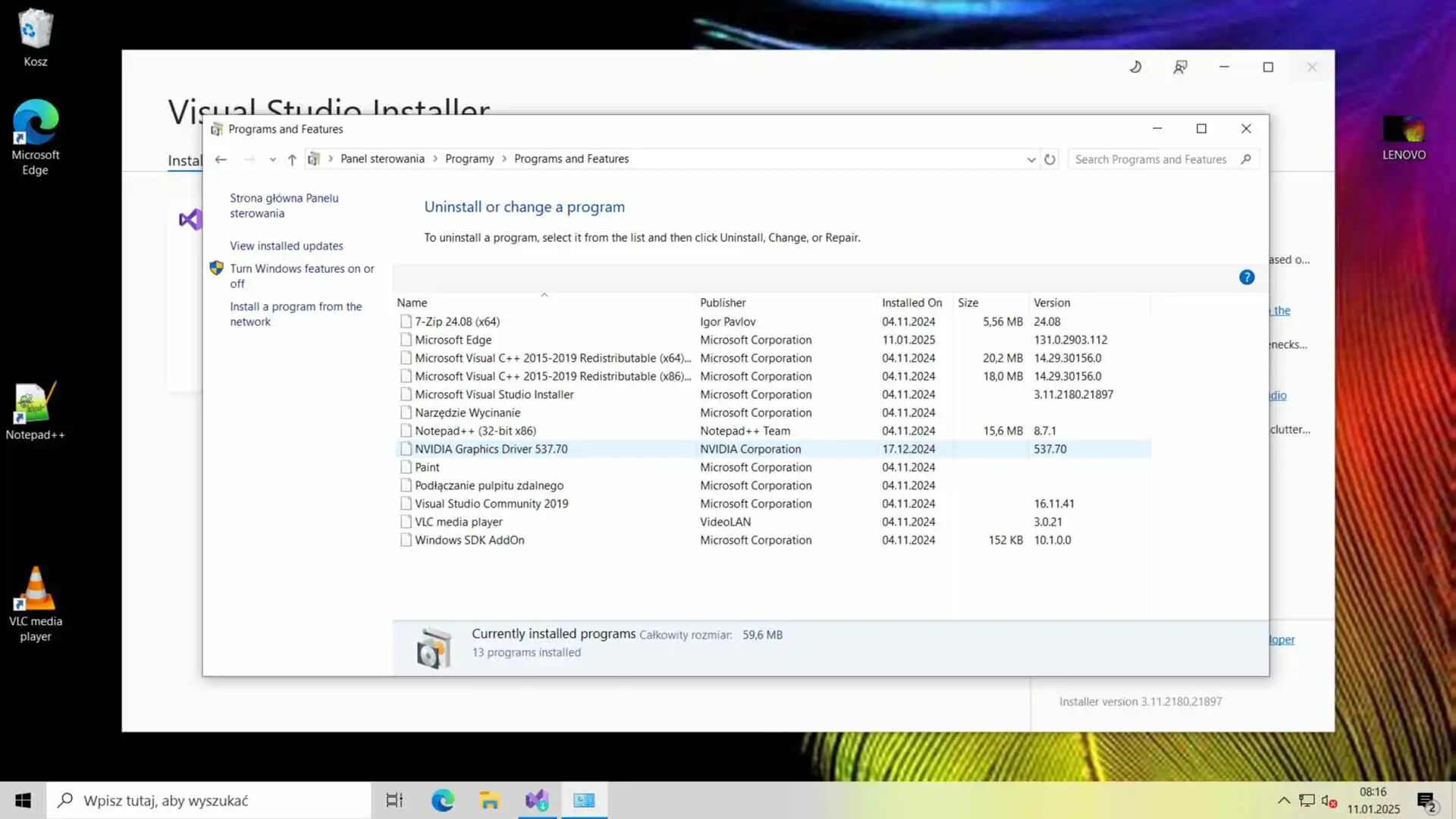Select NVIDIA Graphics Driver 537.70 entry
This screenshot has width=1456, height=819.
click(491, 449)
